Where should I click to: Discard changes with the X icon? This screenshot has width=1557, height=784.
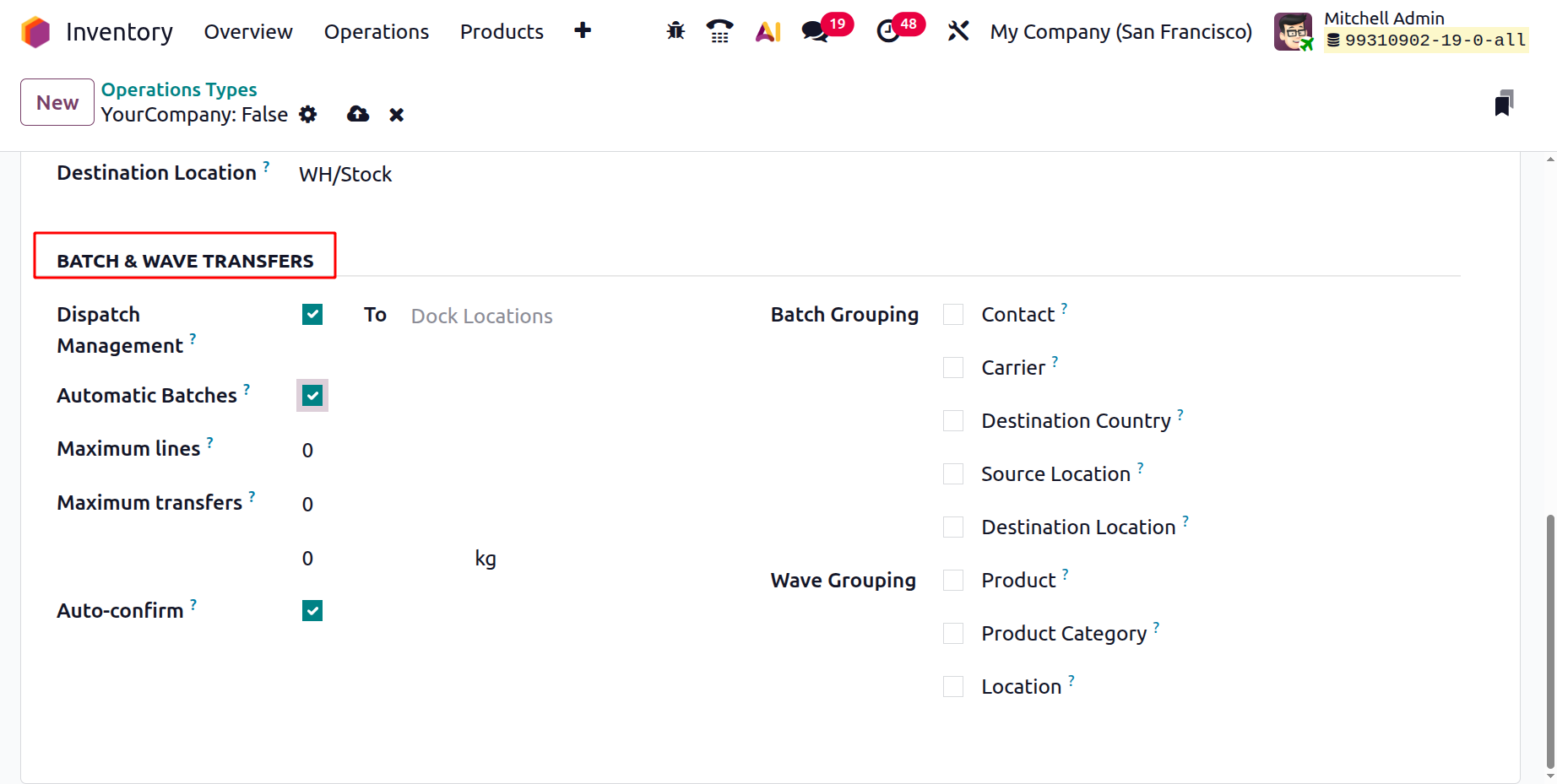396,115
